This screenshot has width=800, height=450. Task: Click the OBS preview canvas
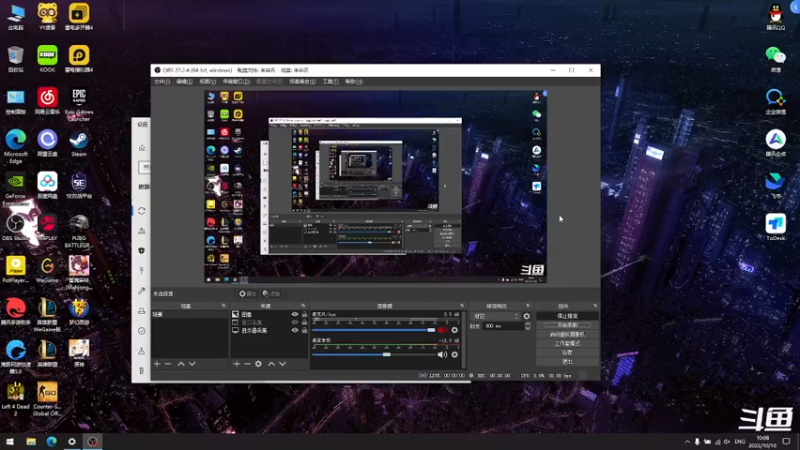click(376, 187)
